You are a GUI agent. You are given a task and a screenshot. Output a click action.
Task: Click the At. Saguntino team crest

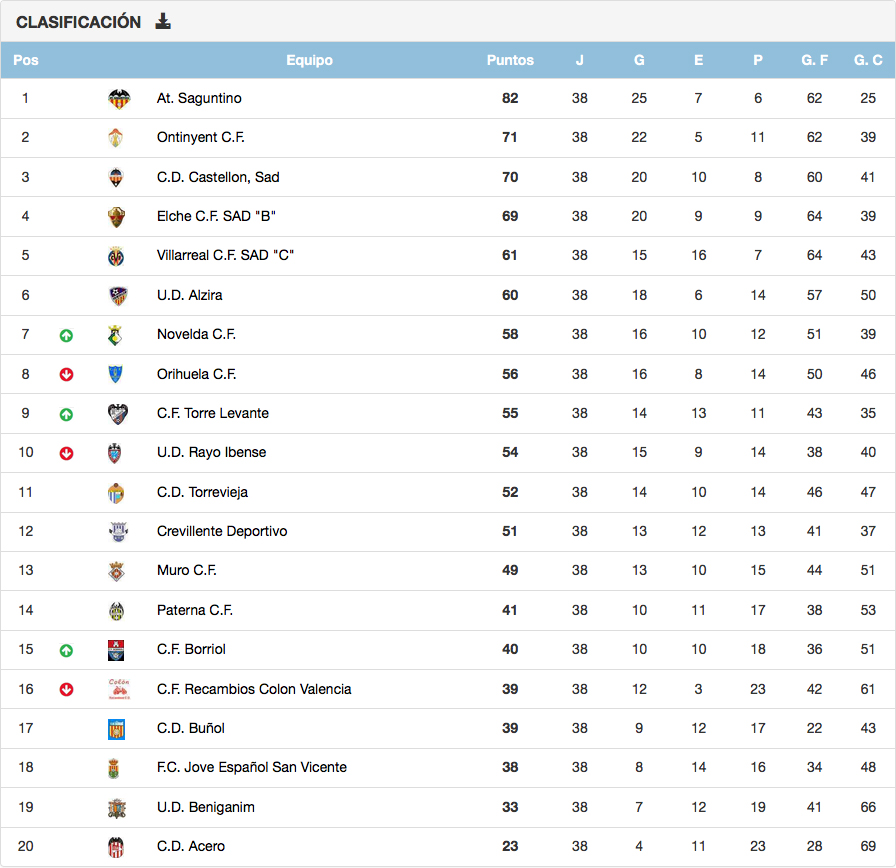119,99
